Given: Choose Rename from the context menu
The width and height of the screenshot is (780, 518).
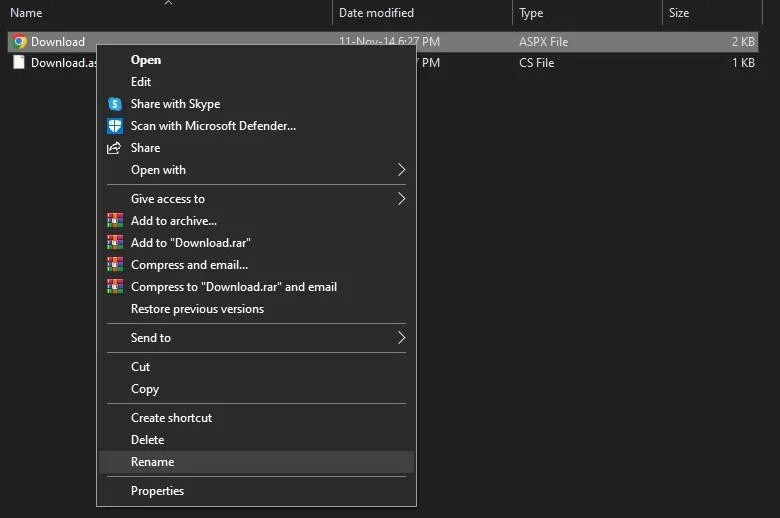Looking at the screenshot, I should pyautogui.click(x=152, y=462).
